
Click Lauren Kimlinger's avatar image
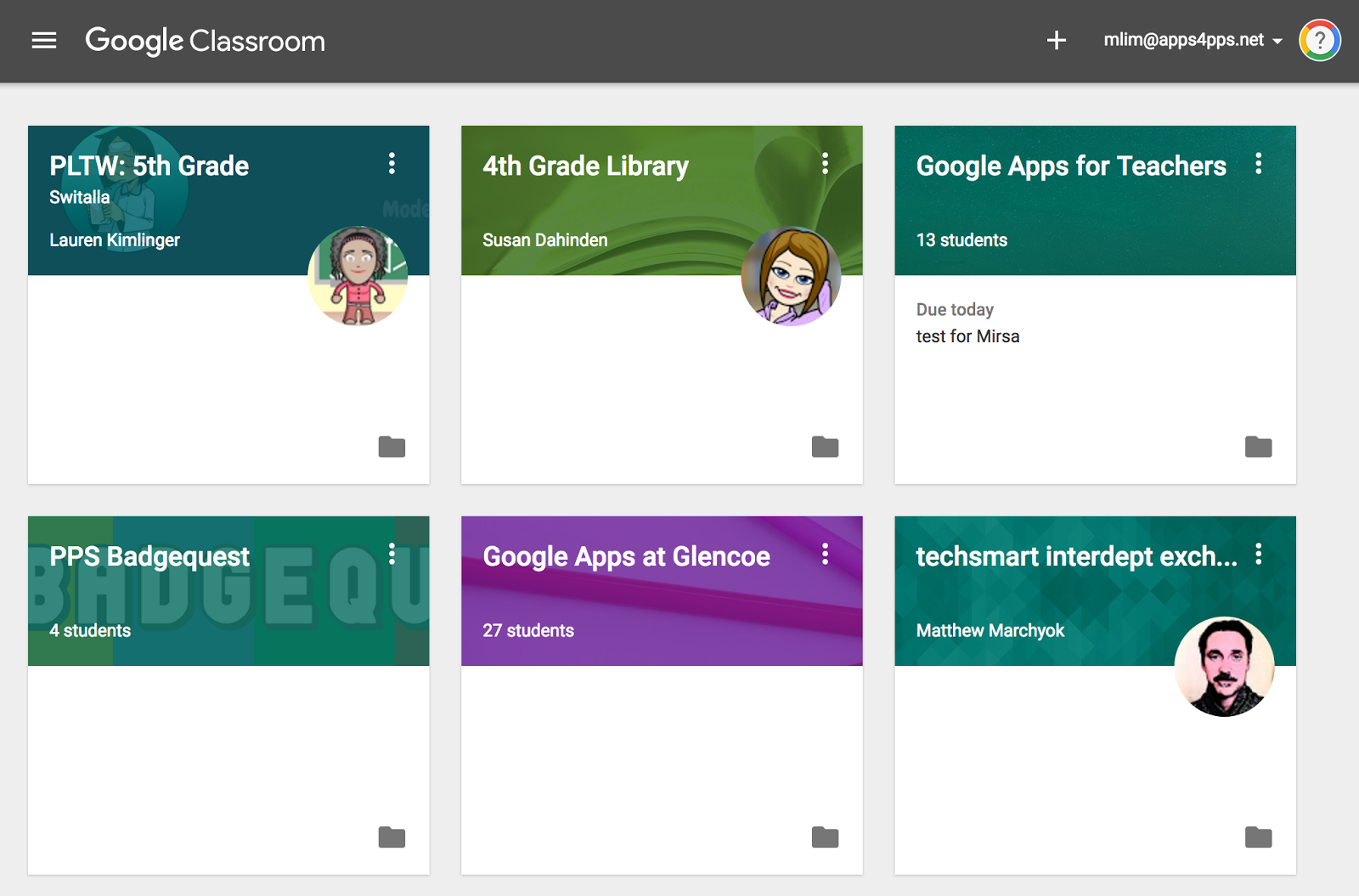pos(358,275)
